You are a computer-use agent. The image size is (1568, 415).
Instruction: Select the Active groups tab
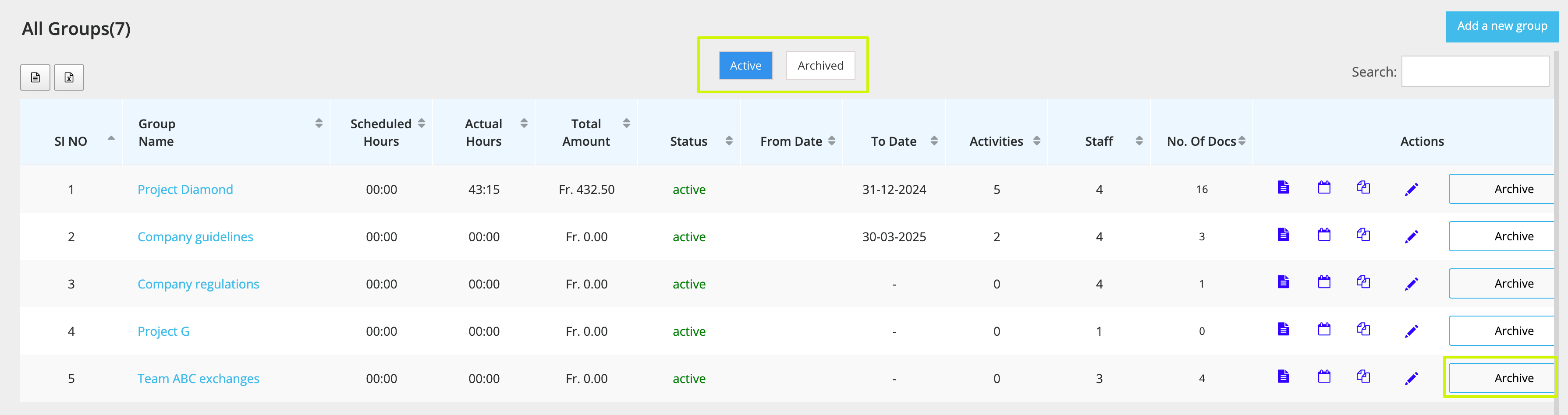point(745,66)
